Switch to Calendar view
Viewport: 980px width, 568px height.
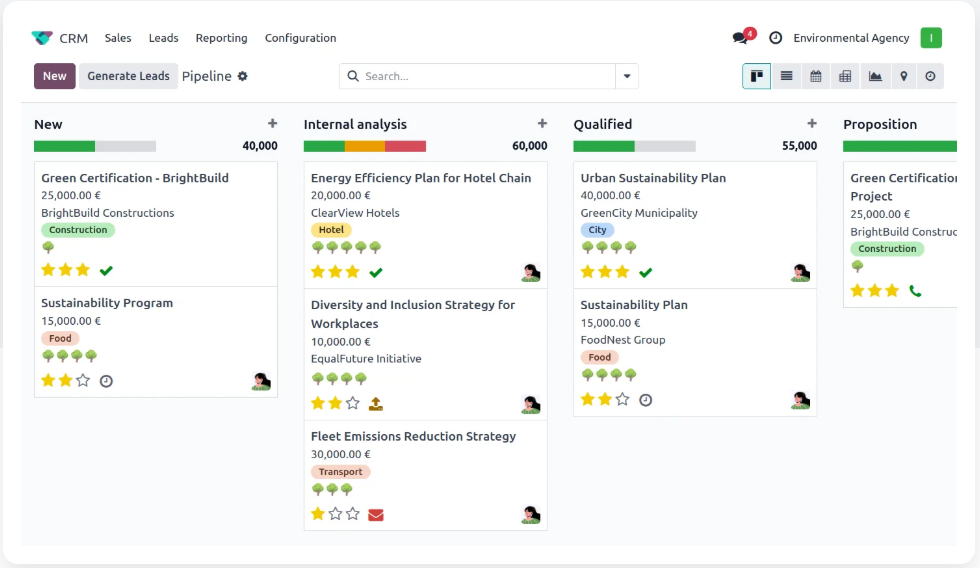[x=816, y=76]
